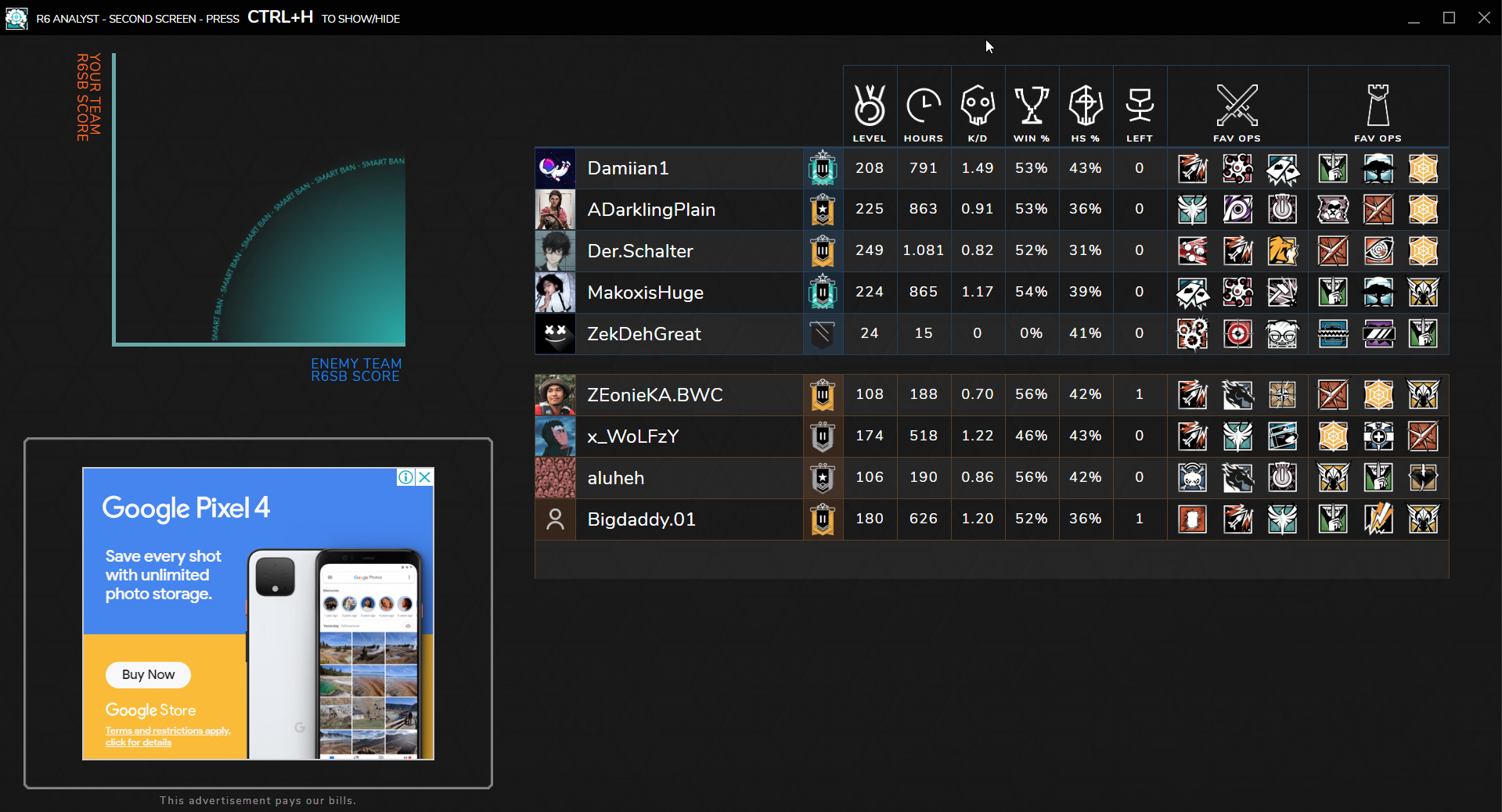Click the R6 Analyst app logo in title bar
The width and height of the screenshot is (1502, 812).
[x=16, y=18]
